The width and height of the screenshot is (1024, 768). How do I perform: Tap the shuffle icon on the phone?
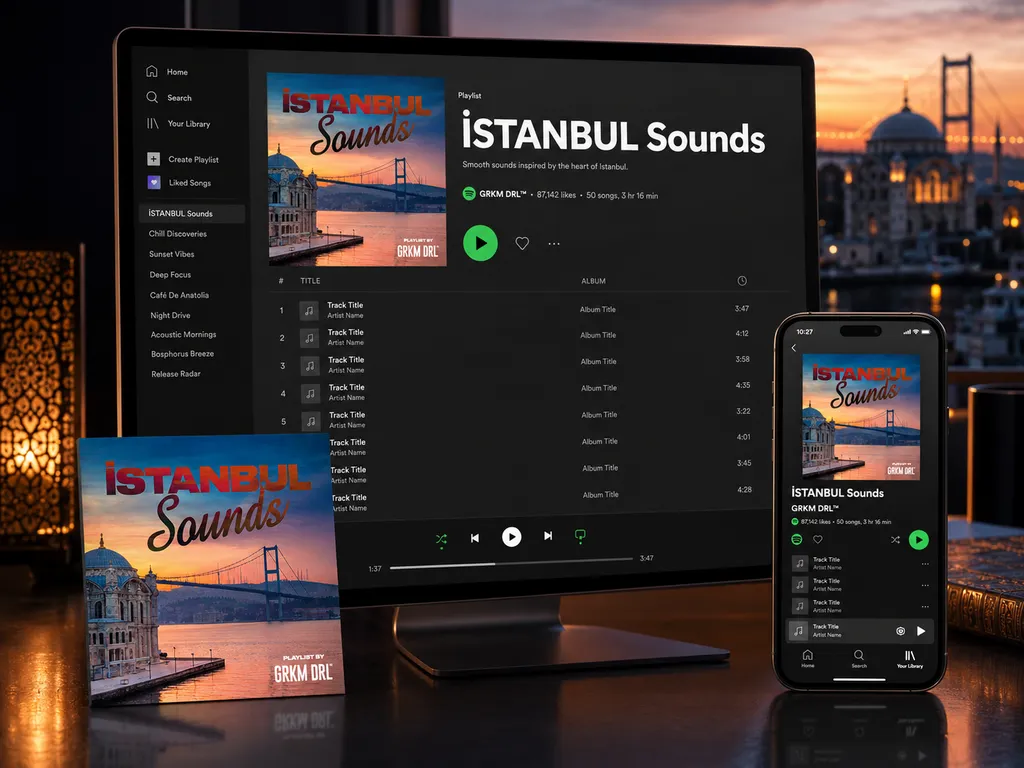click(895, 539)
